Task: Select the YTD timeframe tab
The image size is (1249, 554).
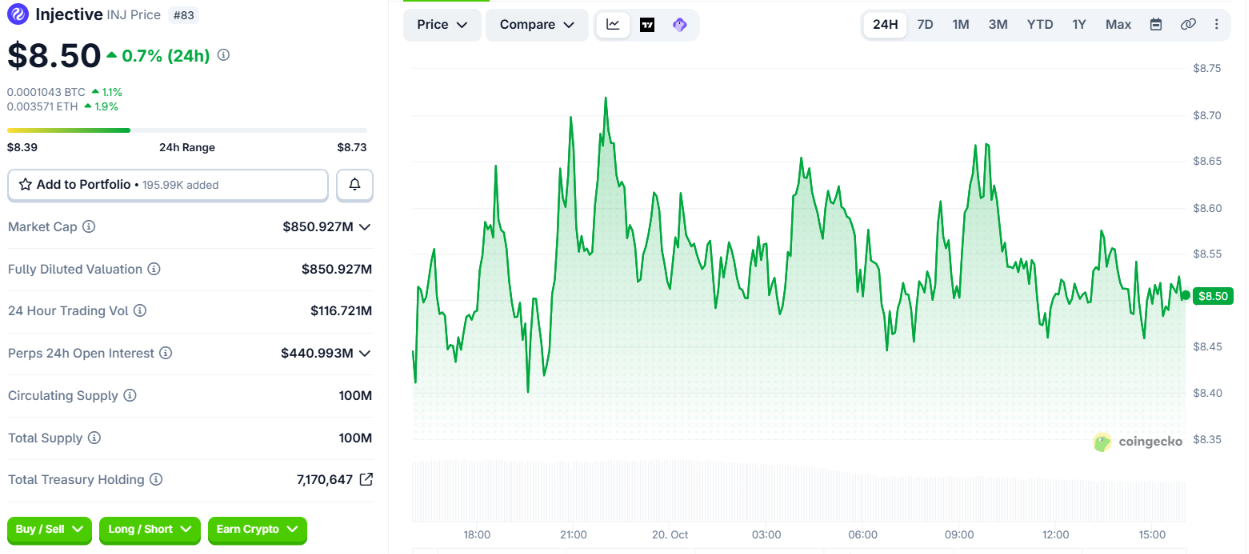Action: click(x=1040, y=24)
